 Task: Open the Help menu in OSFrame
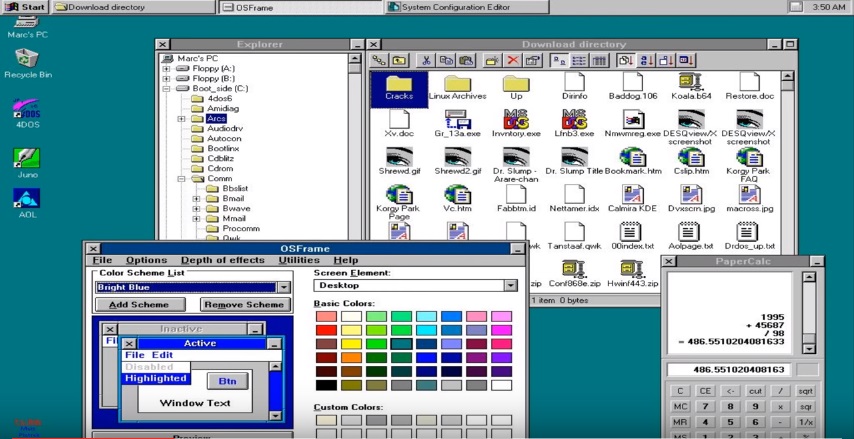[x=346, y=260]
